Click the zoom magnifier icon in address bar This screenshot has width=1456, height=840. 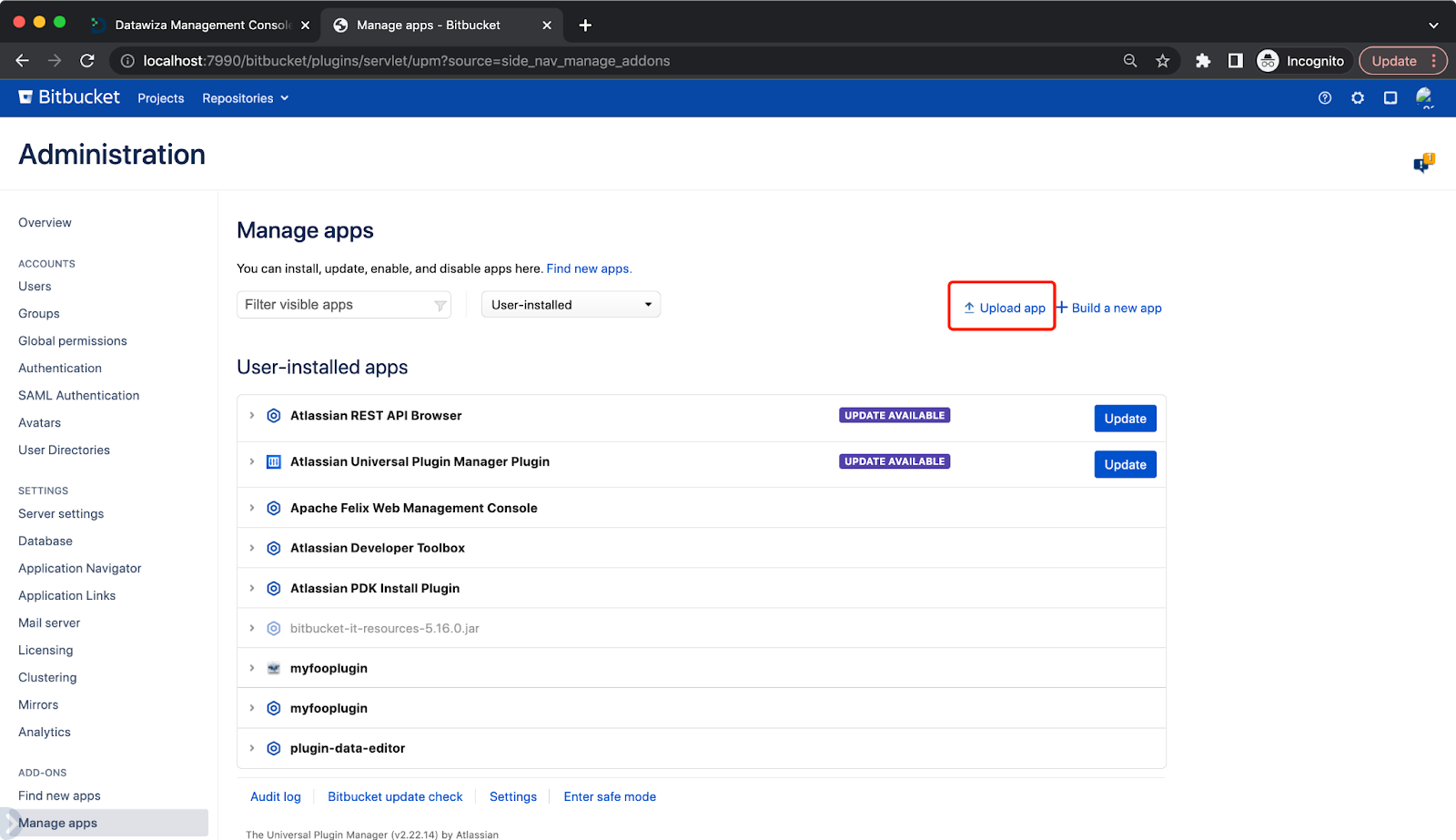(1130, 61)
